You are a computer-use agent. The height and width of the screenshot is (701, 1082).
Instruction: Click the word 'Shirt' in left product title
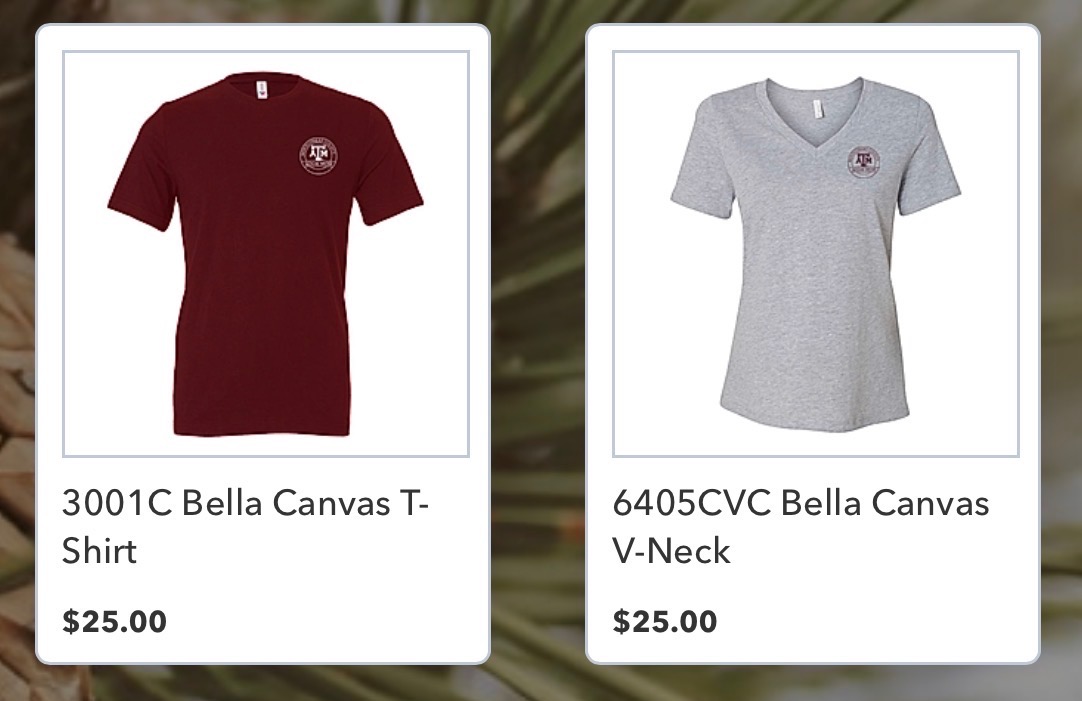99,550
